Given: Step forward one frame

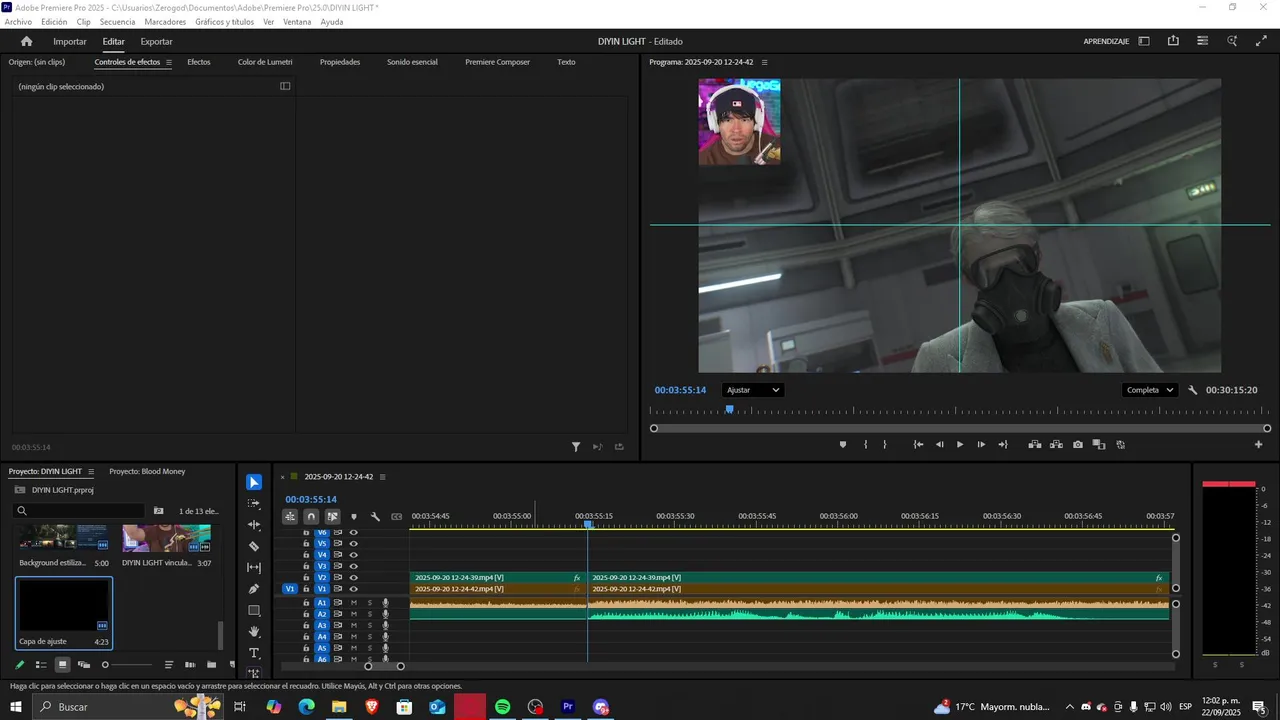Looking at the screenshot, I should pos(981,444).
